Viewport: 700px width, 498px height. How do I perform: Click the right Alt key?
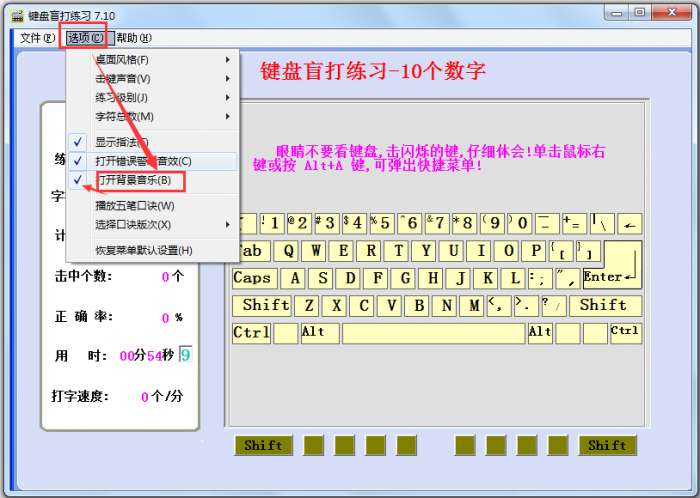[x=540, y=333]
